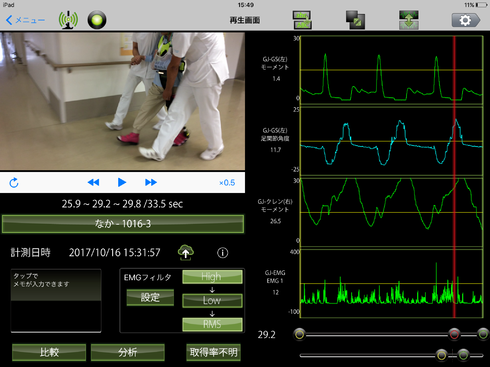Screen dimensions: 490x367
Task: Go back to メニュー
Action: [25, 20]
